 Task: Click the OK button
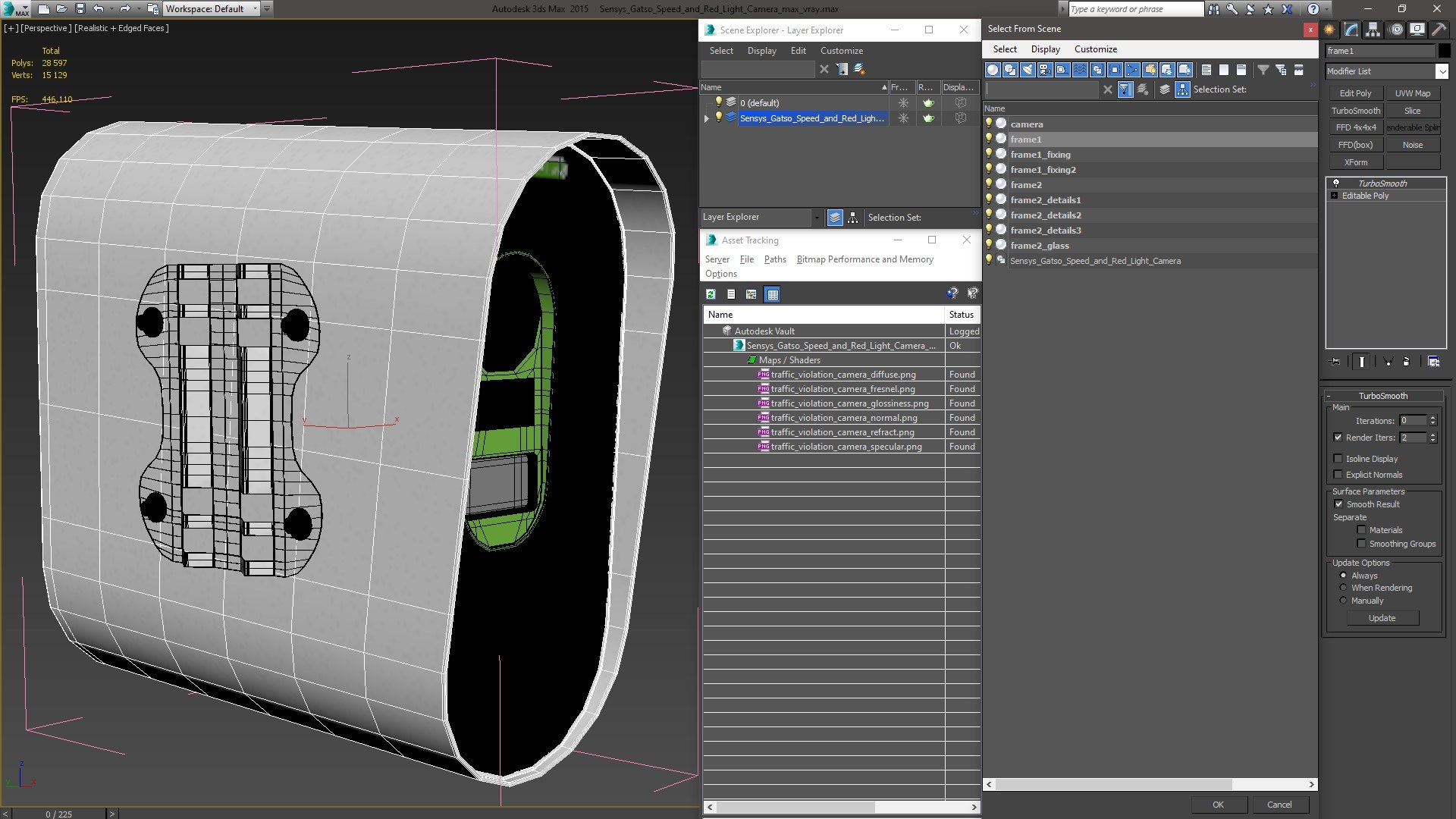click(1218, 805)
